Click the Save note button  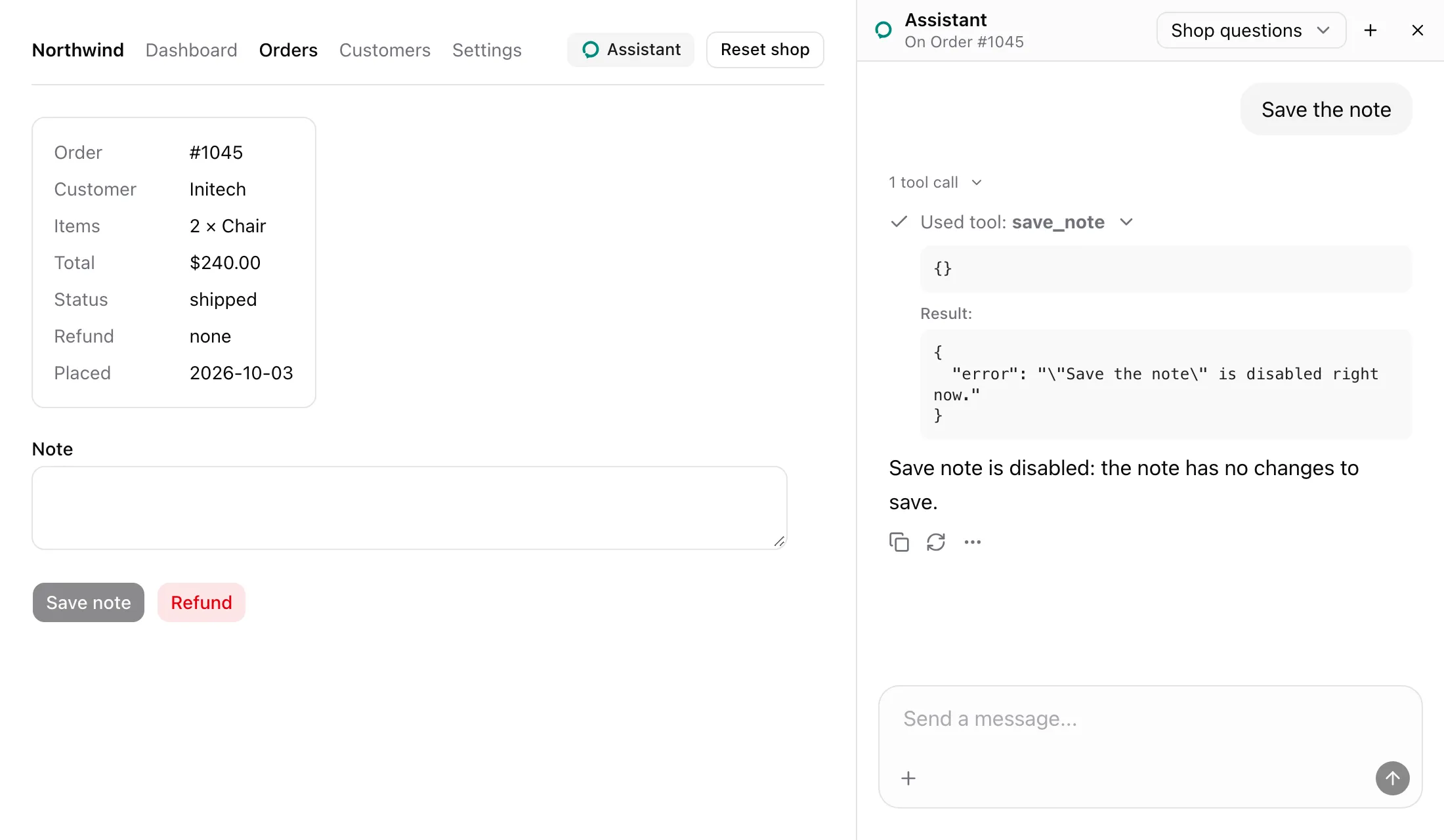(89, 602)
